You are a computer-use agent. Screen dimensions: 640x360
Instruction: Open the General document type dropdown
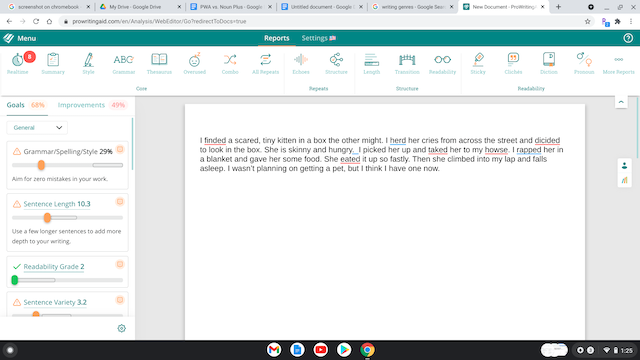coord(37,128)
